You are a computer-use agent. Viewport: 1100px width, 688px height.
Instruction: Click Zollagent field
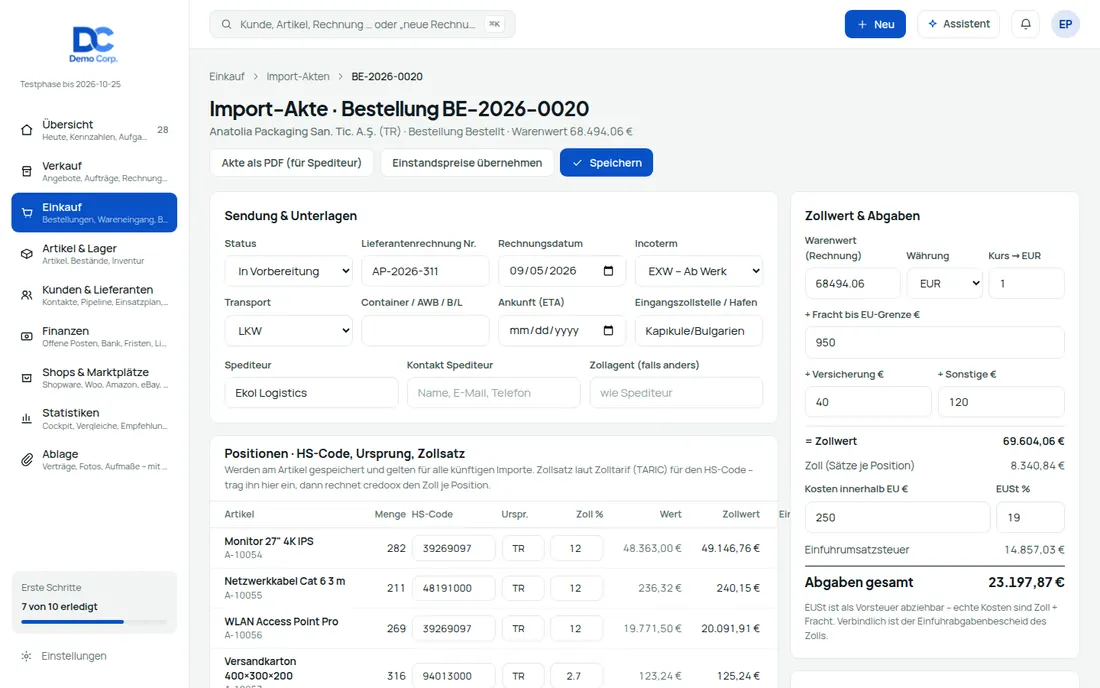click(676, 393)
